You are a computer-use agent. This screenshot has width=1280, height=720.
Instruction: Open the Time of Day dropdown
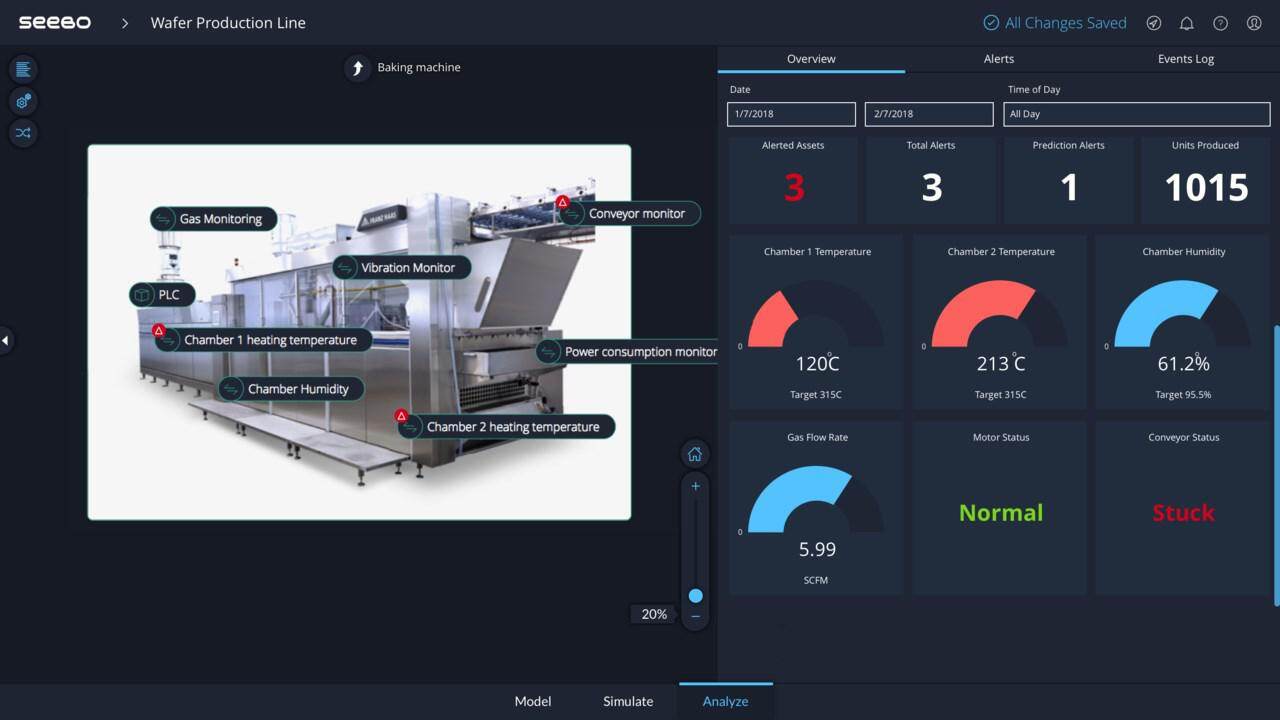point(1136,114)
